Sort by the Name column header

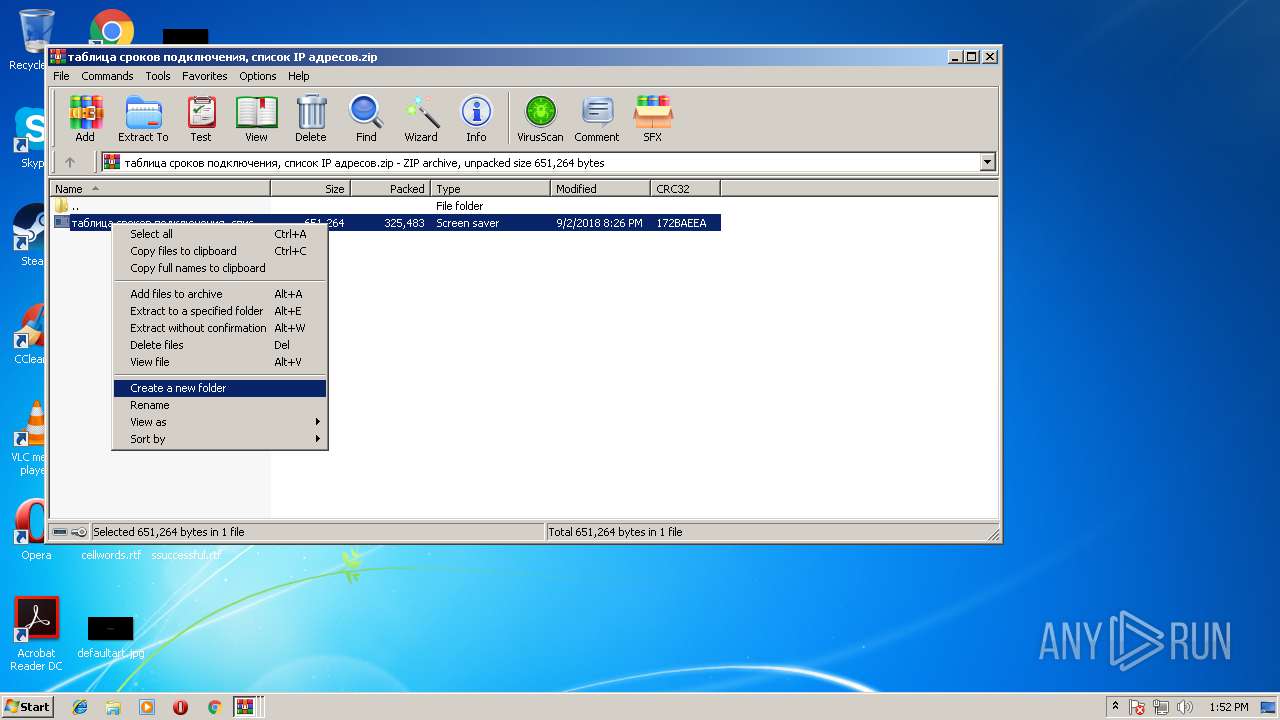pos(160,188)
